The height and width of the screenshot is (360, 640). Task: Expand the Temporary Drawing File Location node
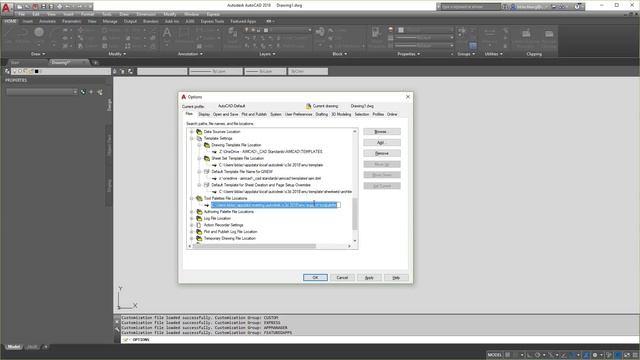click(x=191, y=238)
